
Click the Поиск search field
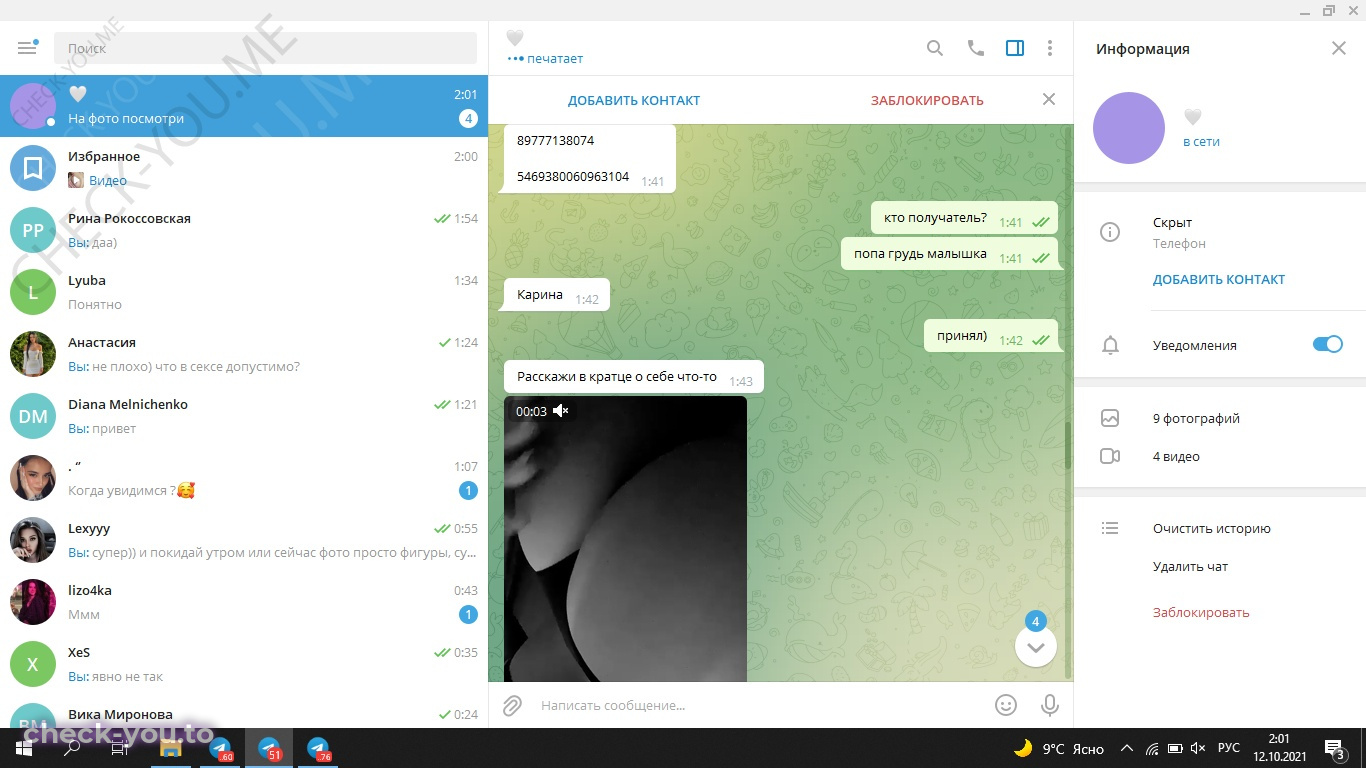265,48
